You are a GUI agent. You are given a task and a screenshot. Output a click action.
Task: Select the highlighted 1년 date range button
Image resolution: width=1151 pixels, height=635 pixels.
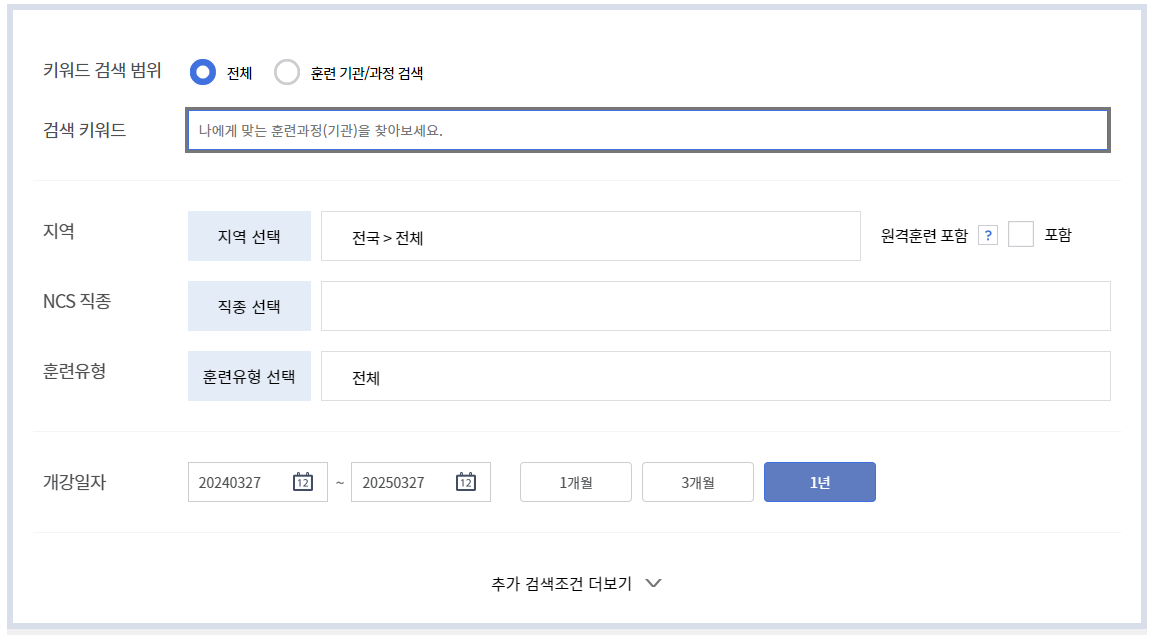point(819,481)
